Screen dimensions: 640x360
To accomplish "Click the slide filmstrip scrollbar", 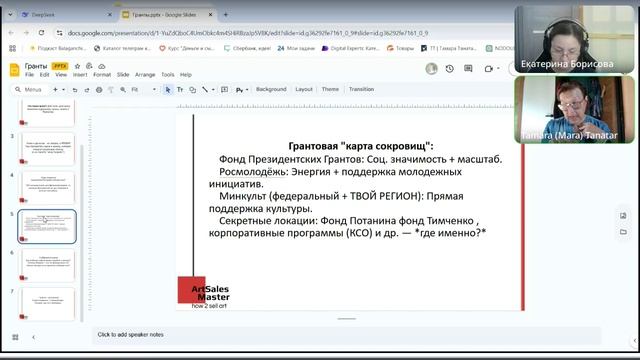I will pos(82,233).
